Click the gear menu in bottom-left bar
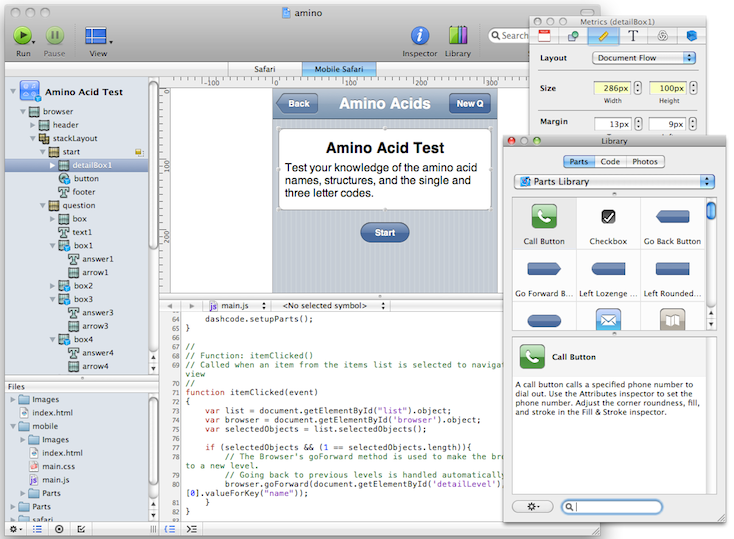734x539 pixels. (15, 529)
